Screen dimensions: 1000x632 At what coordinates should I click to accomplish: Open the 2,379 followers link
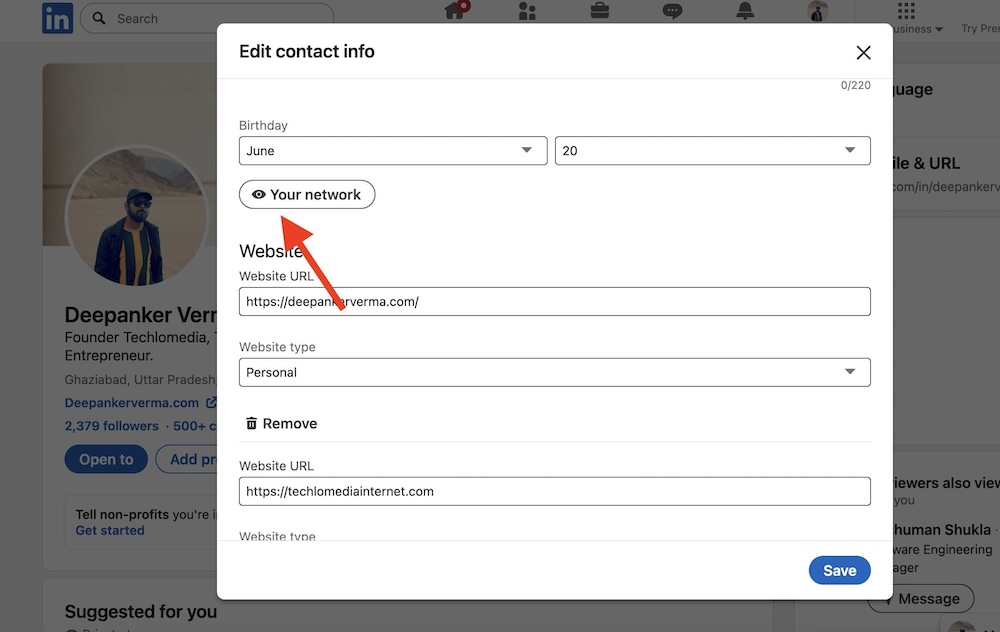(x=112, y=426)
